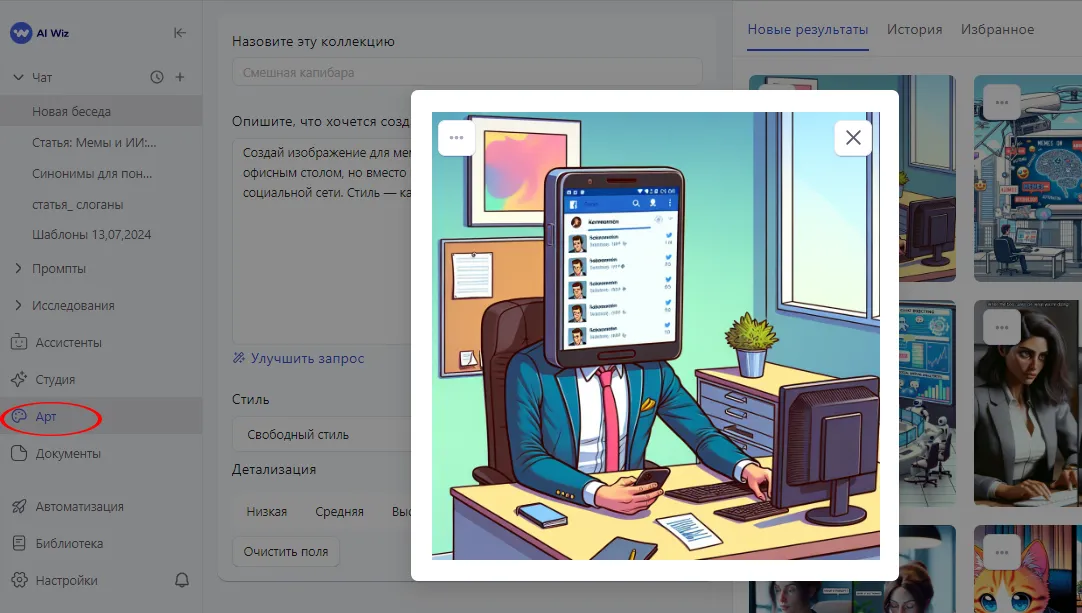Expand the Промпты section
The height and width of the screenshot is (613, 1082).
[x=18, y=268]
